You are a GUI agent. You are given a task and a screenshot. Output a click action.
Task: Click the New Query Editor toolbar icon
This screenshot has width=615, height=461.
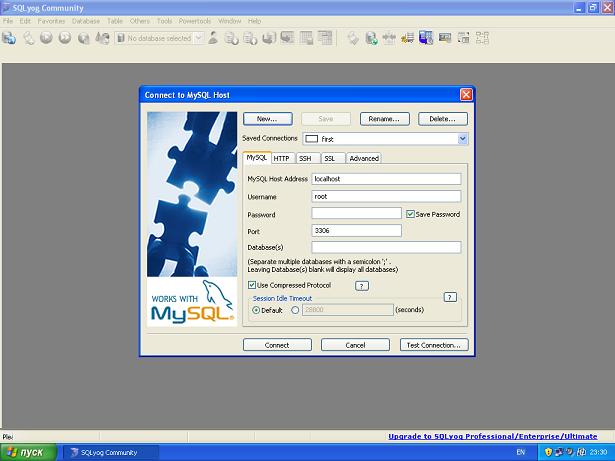(28, 38)
